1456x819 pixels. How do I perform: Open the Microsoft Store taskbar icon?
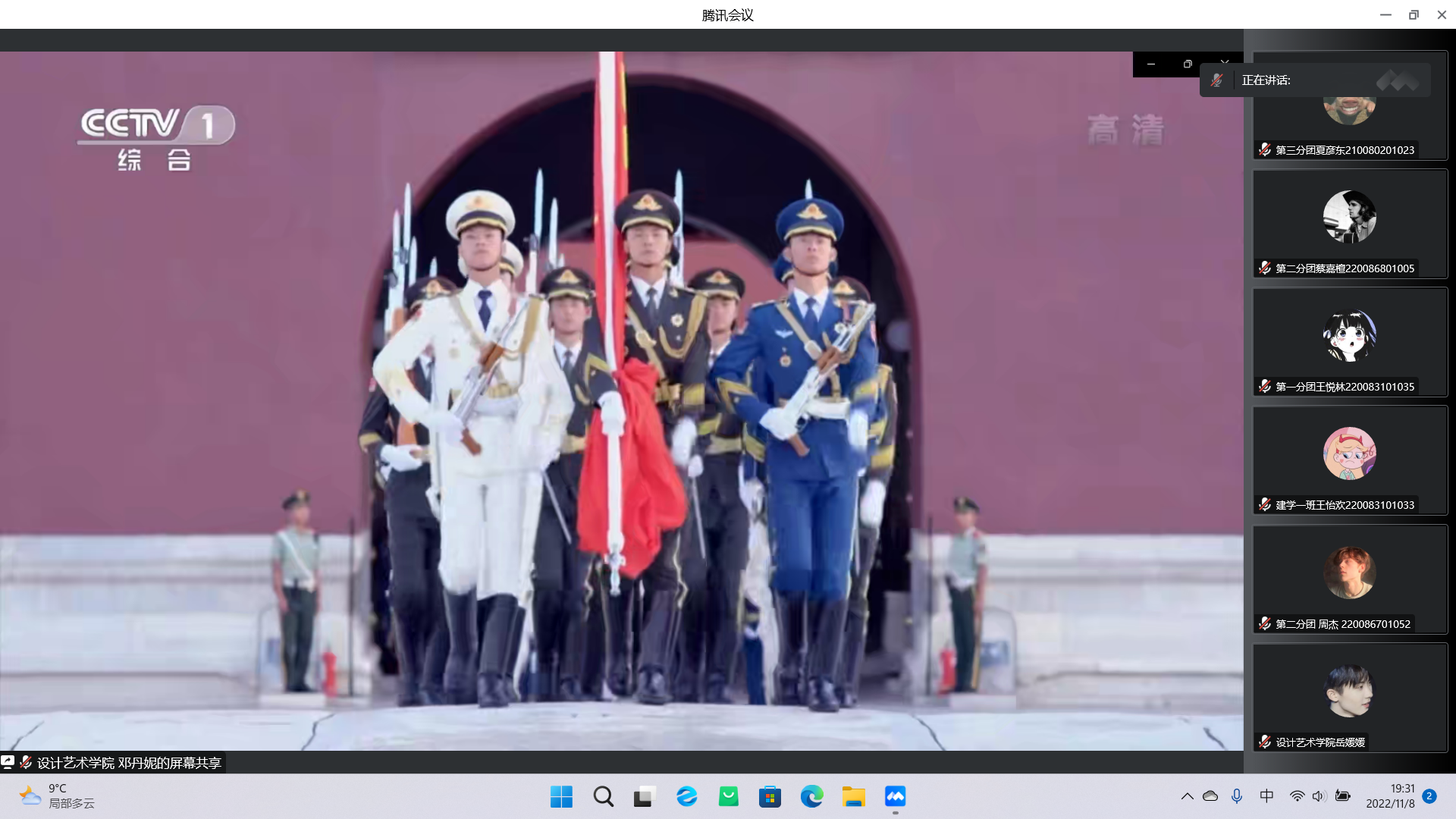[x=770, y=796]
